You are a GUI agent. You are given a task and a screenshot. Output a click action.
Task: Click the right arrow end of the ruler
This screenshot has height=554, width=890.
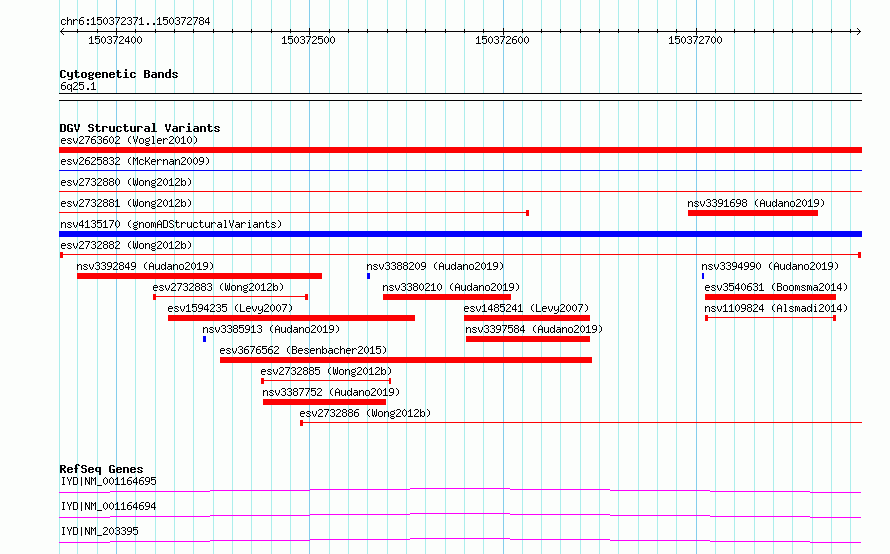[x=859, y=31]
